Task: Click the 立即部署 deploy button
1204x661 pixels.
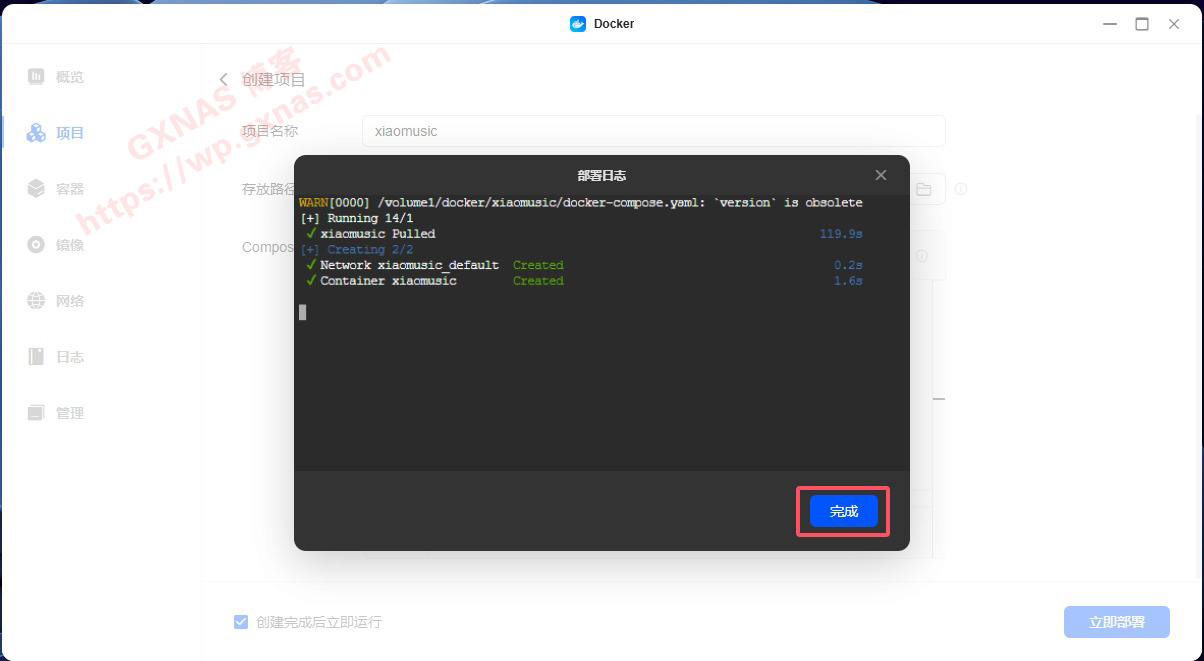Action: point(1116,622)
